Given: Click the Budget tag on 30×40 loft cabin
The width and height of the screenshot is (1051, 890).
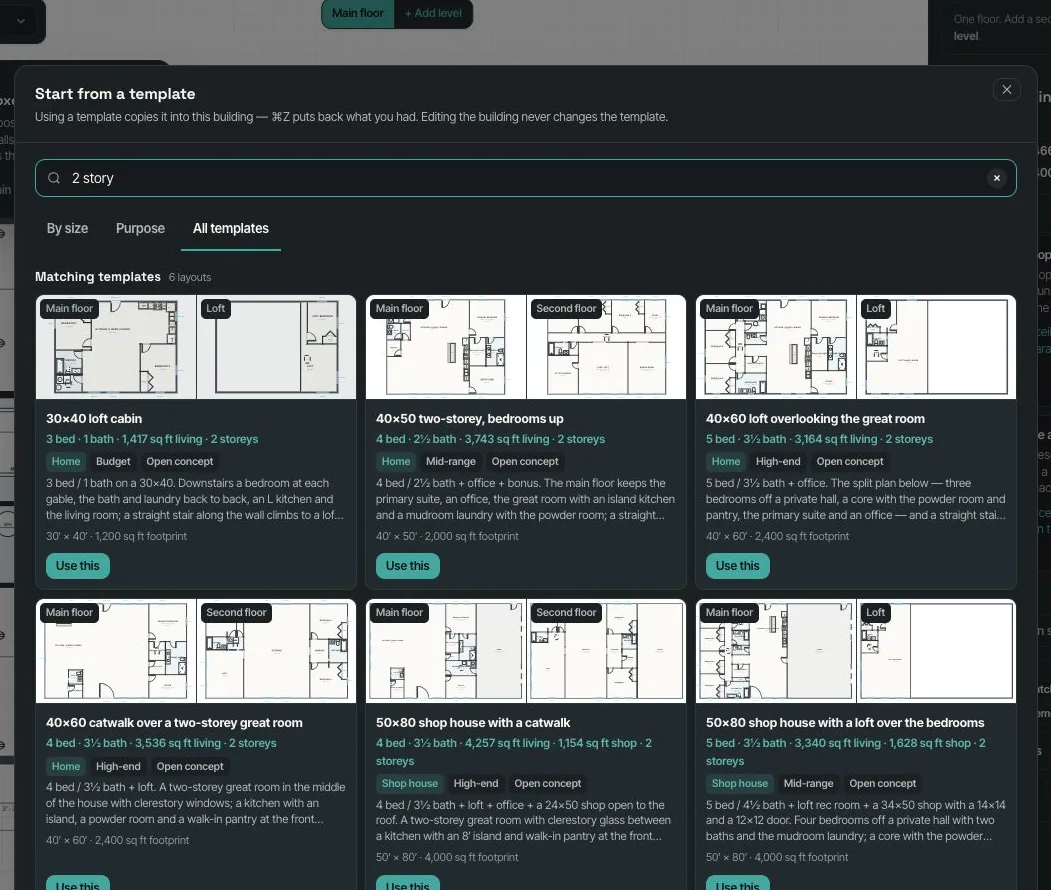Looking at the screenshot, I should [113, 462].
